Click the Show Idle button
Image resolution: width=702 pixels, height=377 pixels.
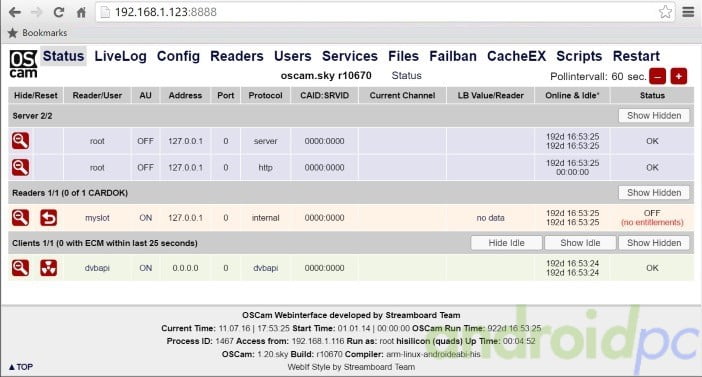point(580,243)
